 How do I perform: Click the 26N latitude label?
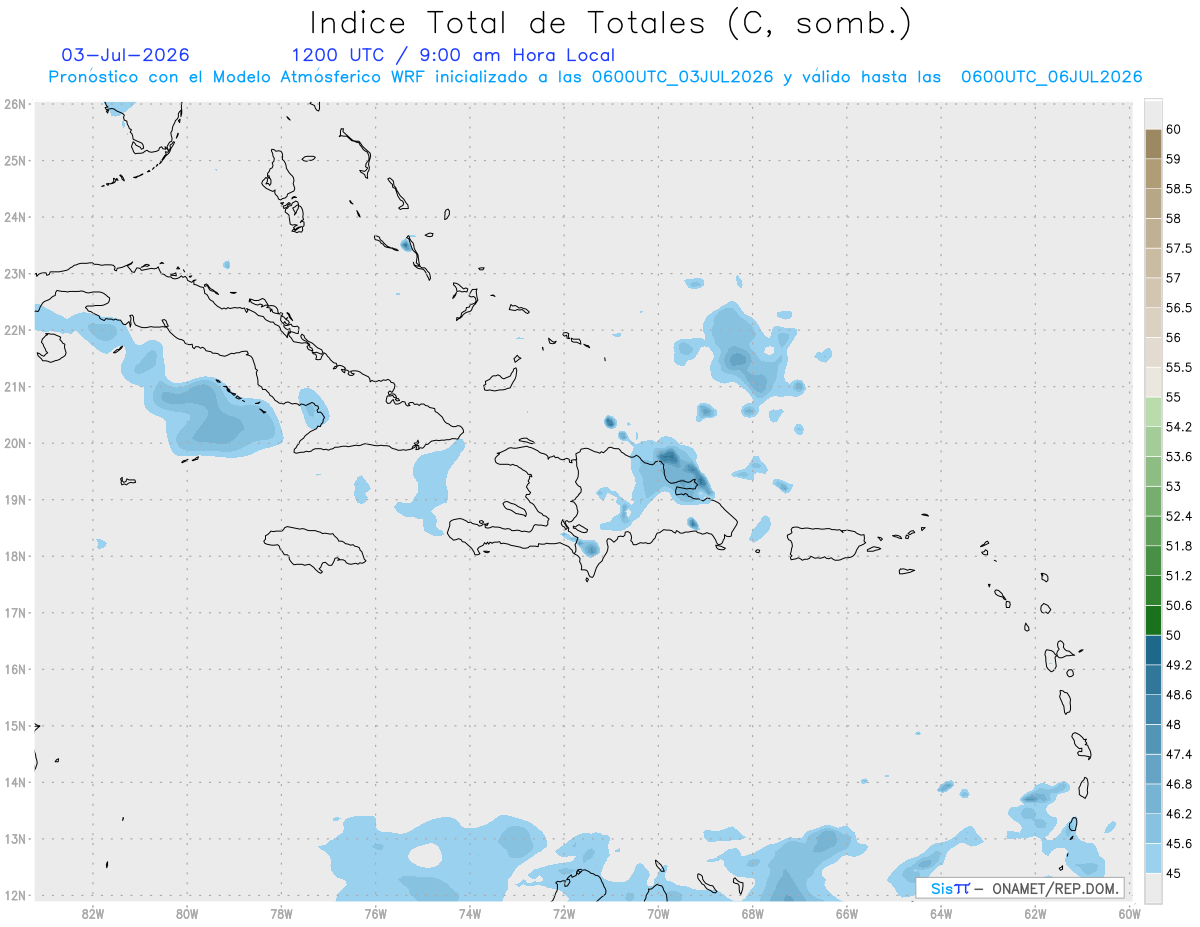(x=15, y=104)
